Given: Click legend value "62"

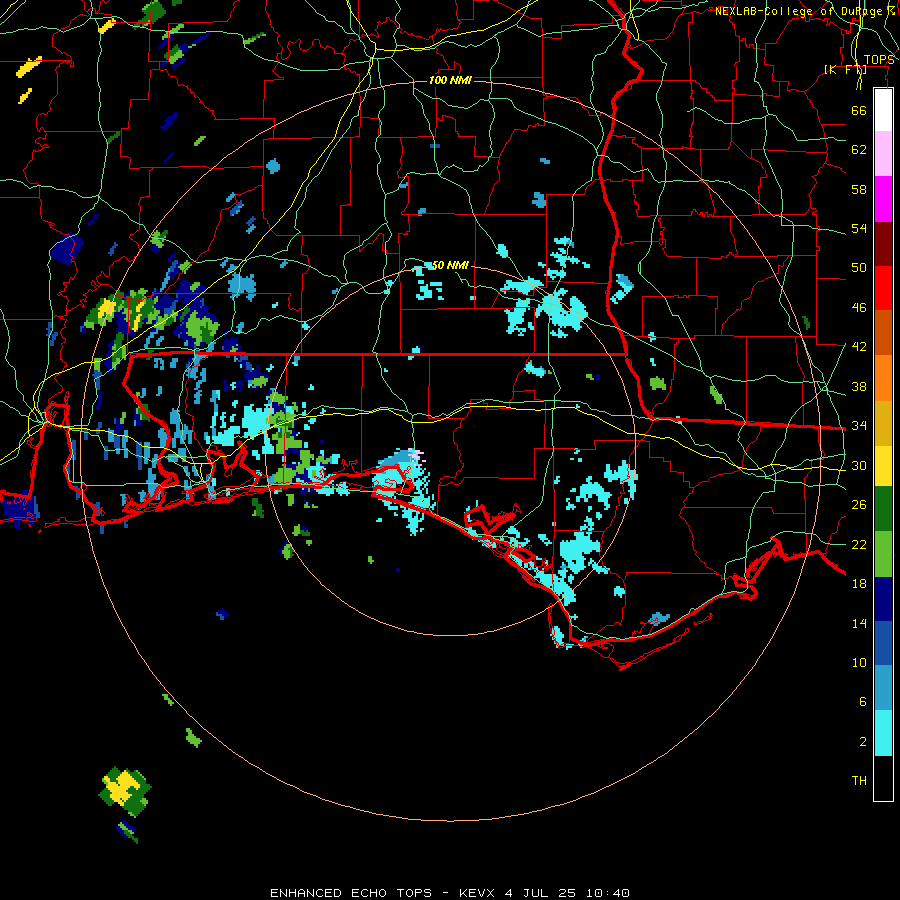Looking at the screenshot, I should pos(859,150).
